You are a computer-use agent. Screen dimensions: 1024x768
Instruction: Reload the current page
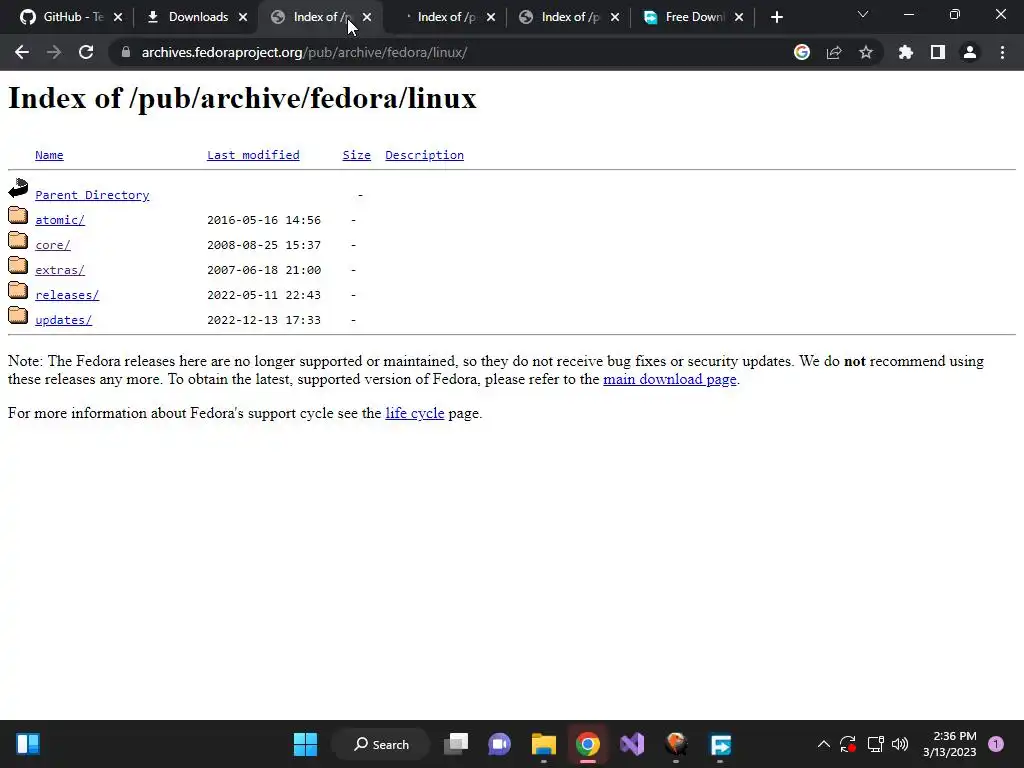86,52
